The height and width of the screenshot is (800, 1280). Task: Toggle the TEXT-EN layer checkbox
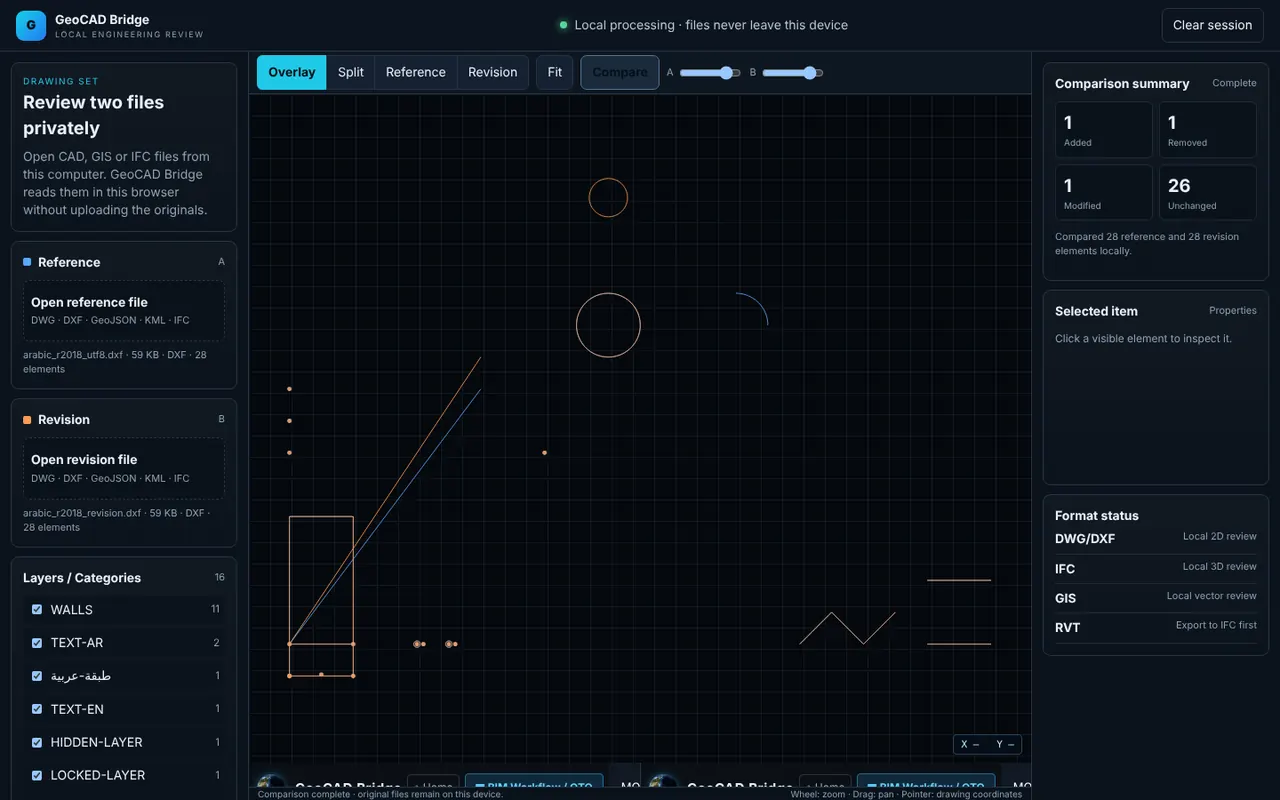point(37,709)
